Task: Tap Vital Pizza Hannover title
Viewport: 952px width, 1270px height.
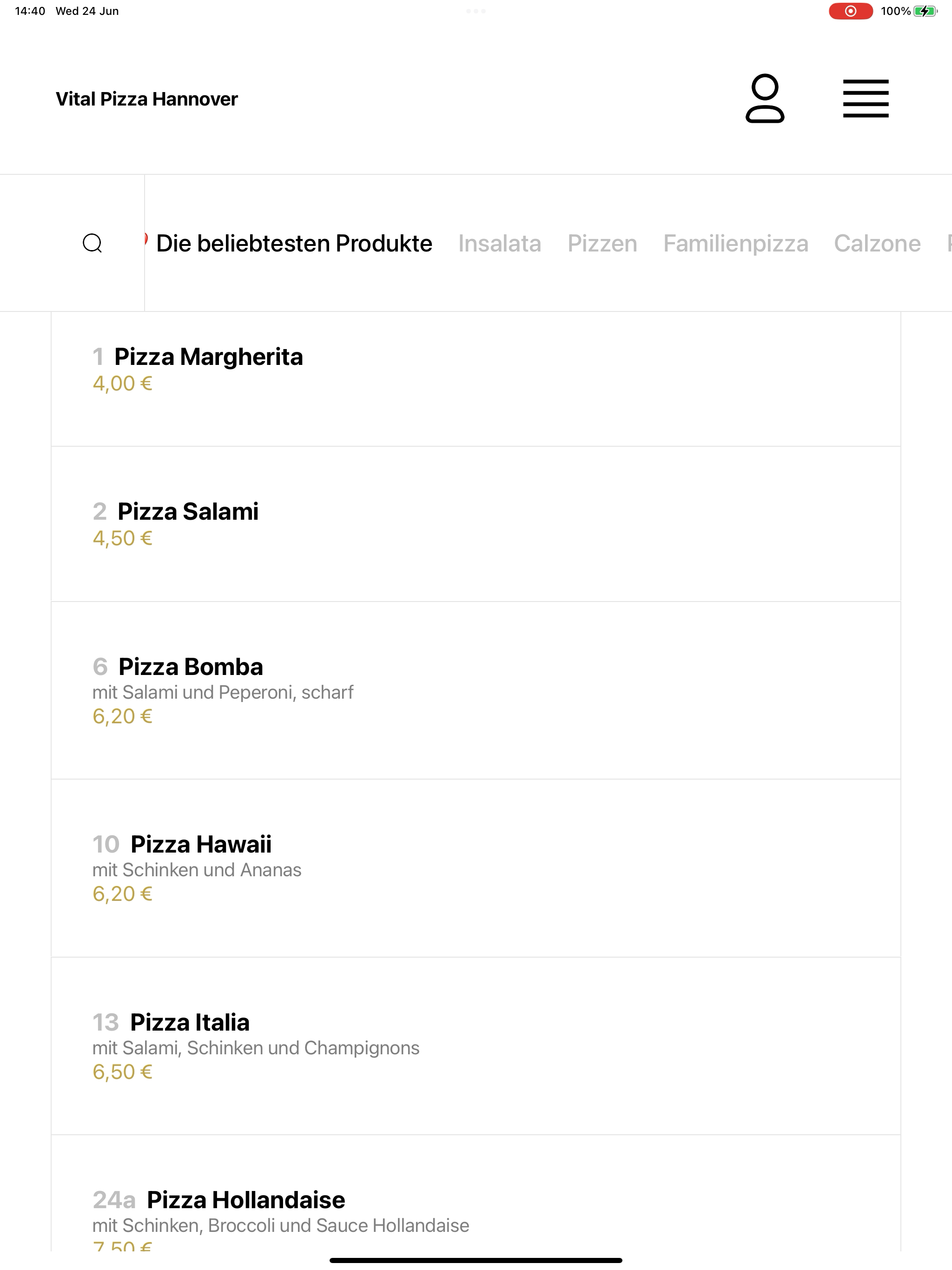Action: tap(146, 99)
